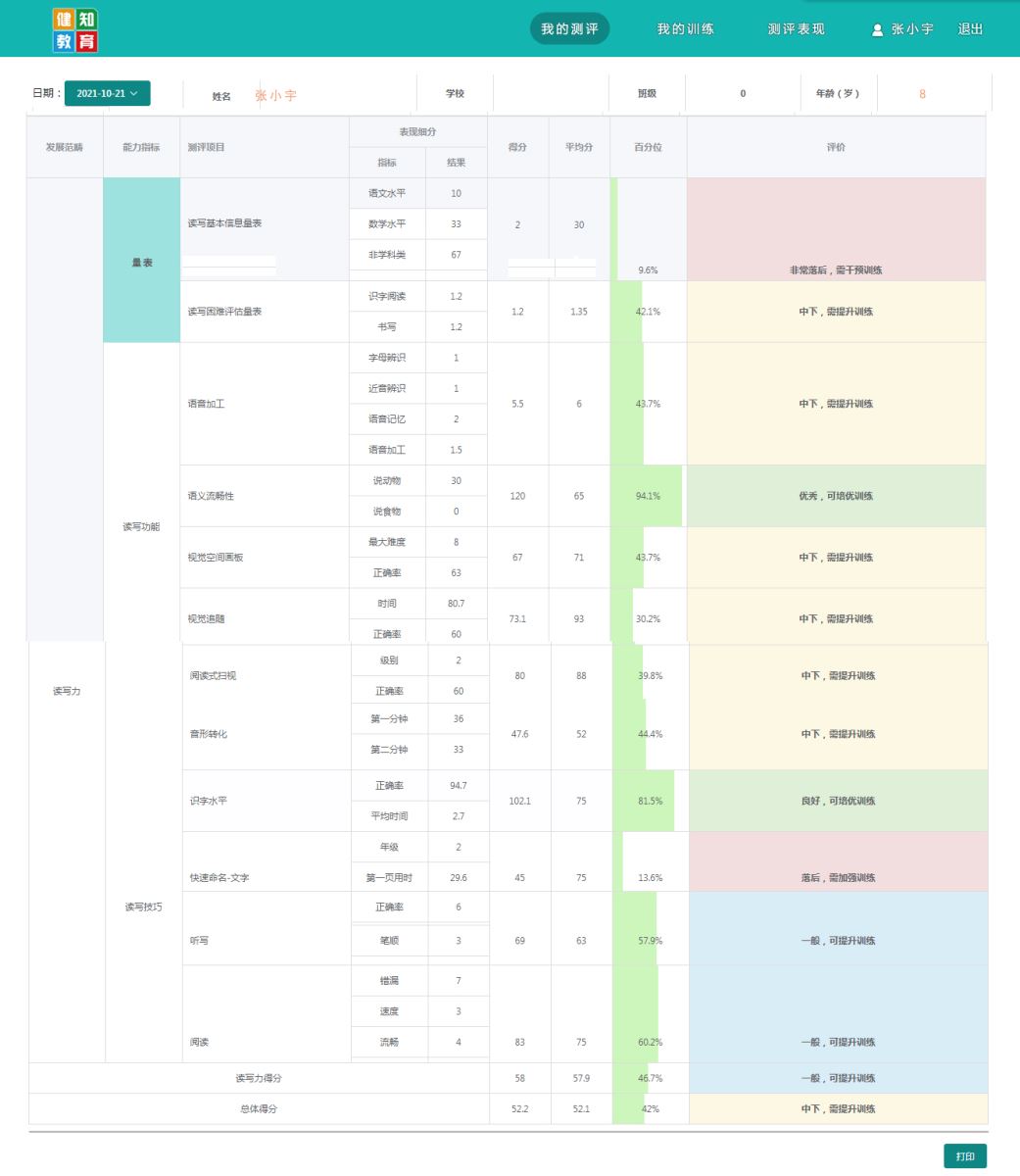Click the 优秀，可培优训练 green evaluation cell
Viewport: 1020px width, 1176px height.
coord(836,496)
